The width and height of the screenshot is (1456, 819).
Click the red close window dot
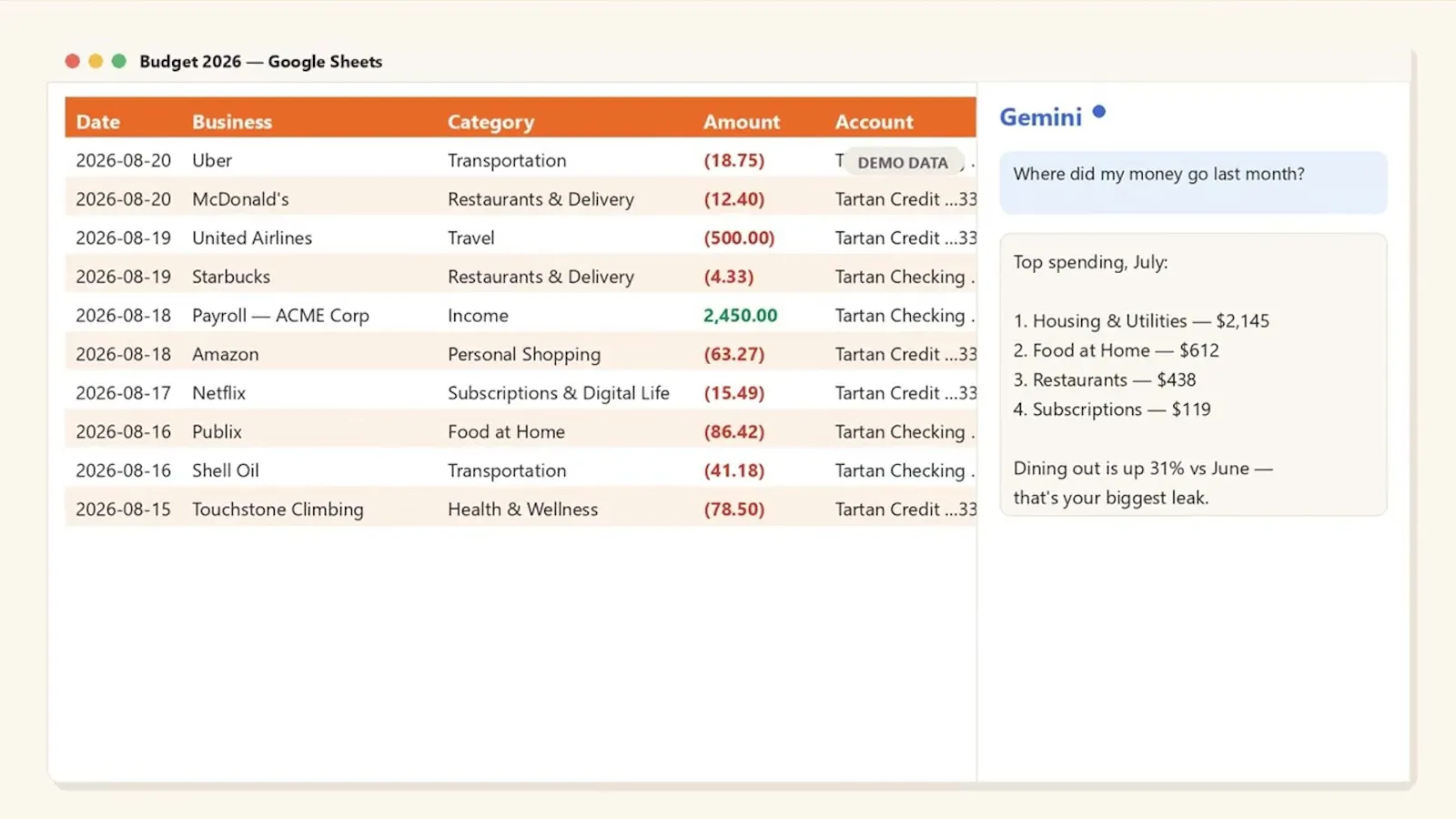pyautogui.click(x=73, y=61)
